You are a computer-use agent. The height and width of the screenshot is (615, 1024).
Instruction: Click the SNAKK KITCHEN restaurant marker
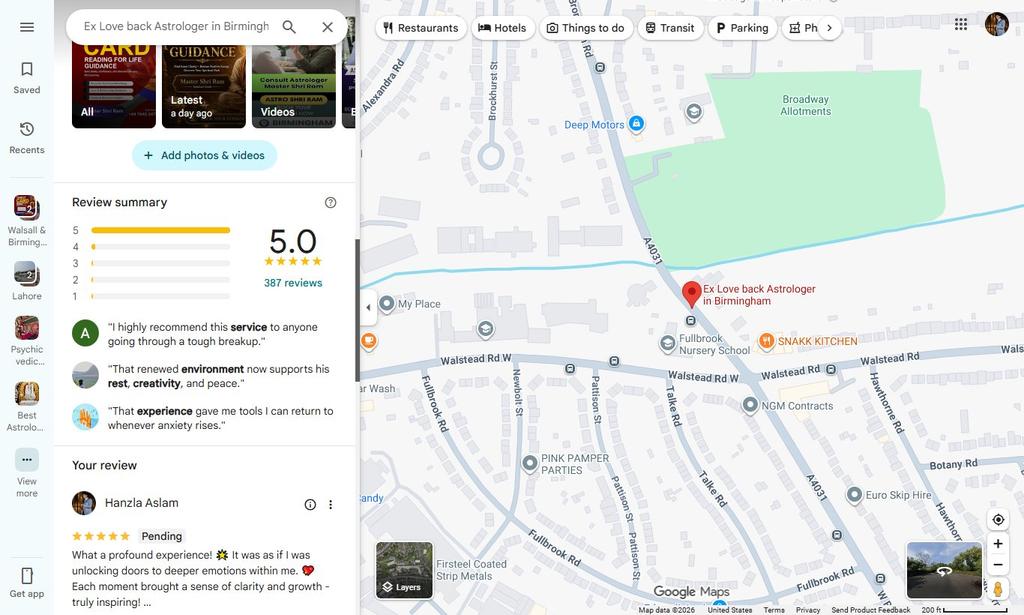click(766, 341)
